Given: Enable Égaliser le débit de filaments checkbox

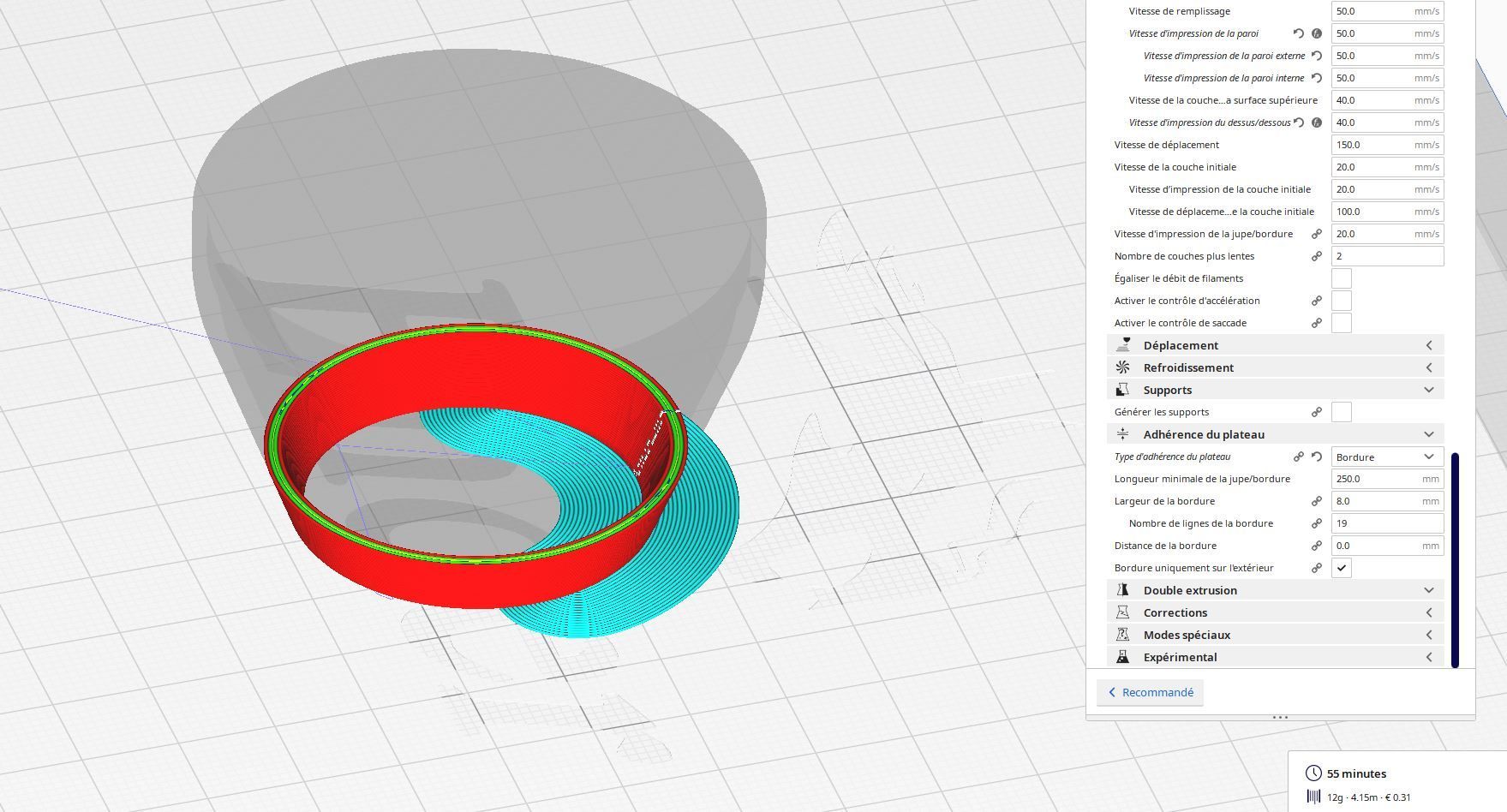Looking at the screenshot, I should [x=1342, y=278].
